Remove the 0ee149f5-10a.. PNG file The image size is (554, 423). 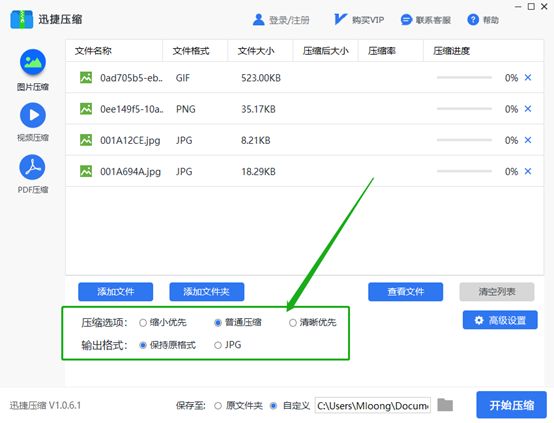528,109
